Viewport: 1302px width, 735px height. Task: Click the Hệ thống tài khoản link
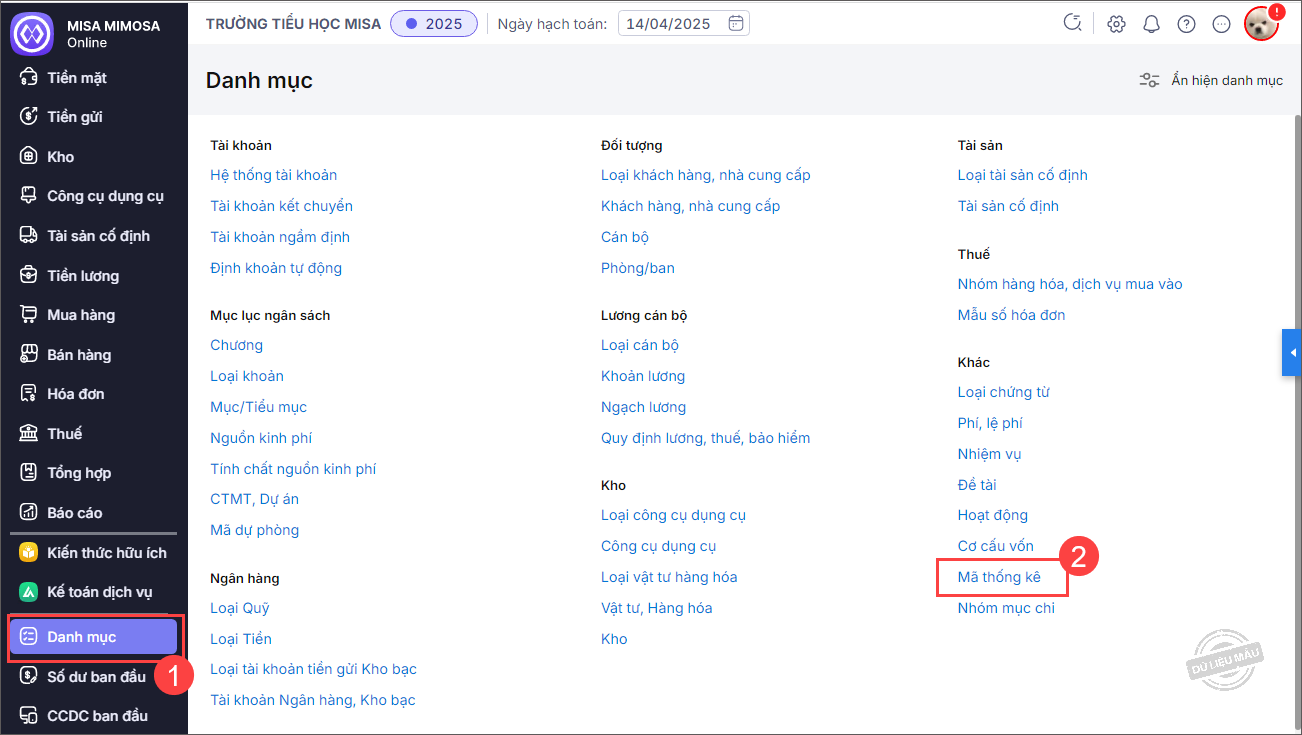(x=273, y=175)
